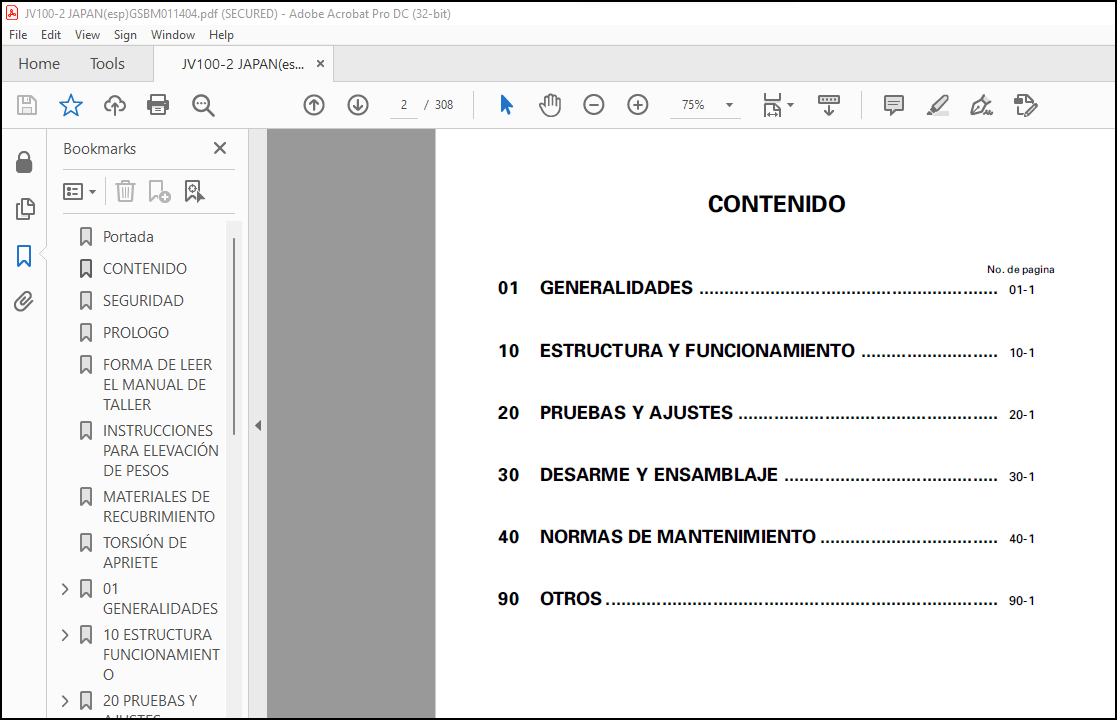
Task: Click the Save file icon
Action: pyautogui.click(x=27, y=105)
